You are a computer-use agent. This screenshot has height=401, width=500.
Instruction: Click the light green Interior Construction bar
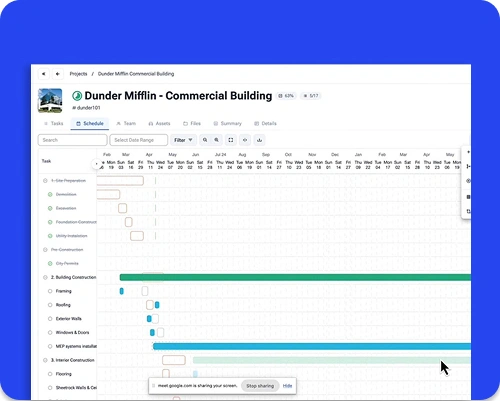332,360
